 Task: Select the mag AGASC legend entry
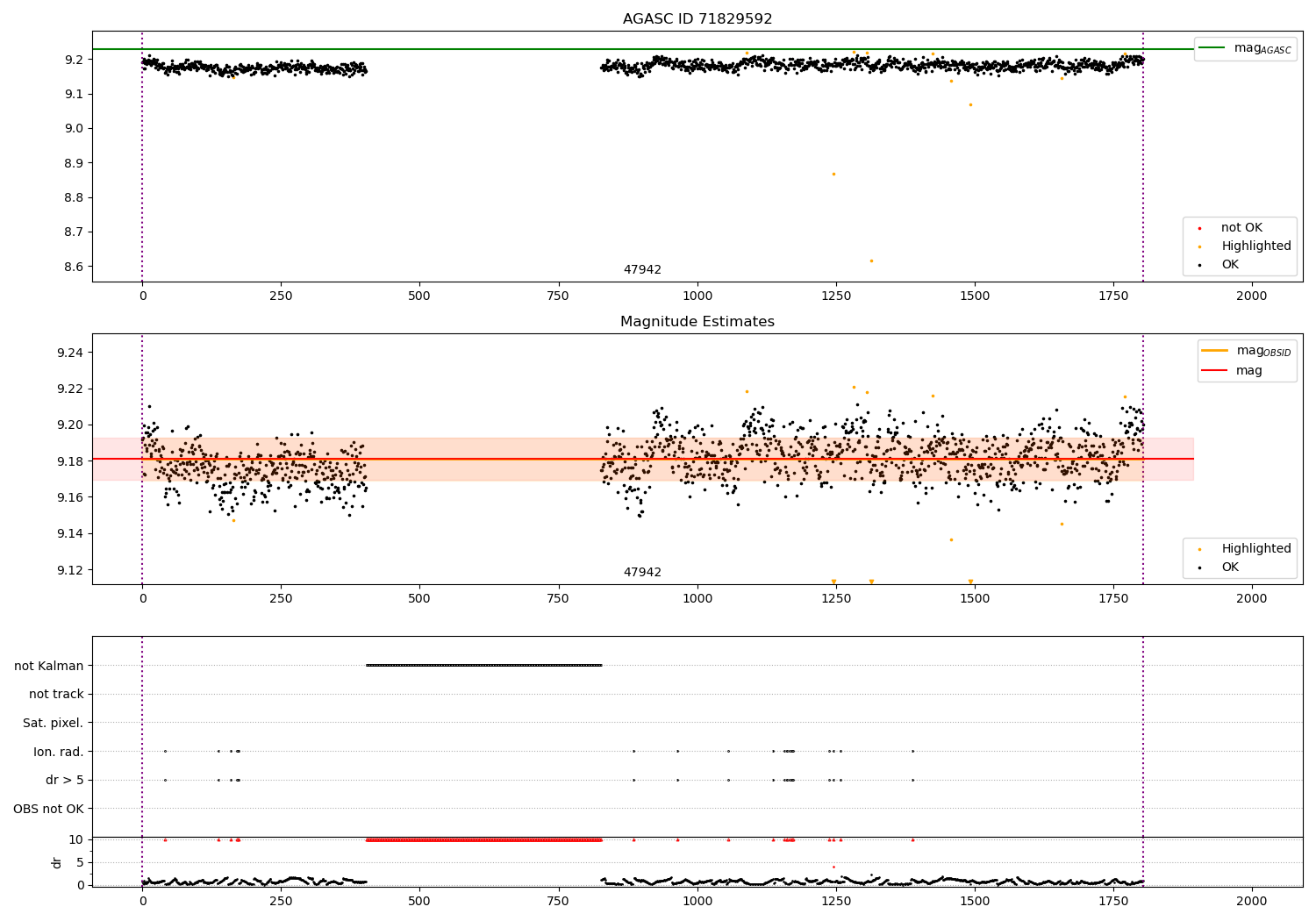(1246, 48)
